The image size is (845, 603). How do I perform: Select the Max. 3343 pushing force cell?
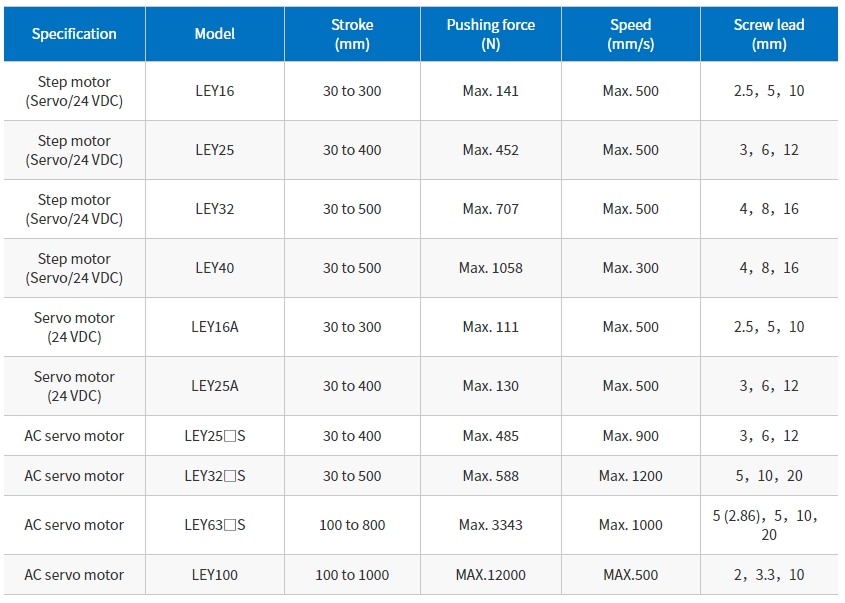(x=491, y=525)
